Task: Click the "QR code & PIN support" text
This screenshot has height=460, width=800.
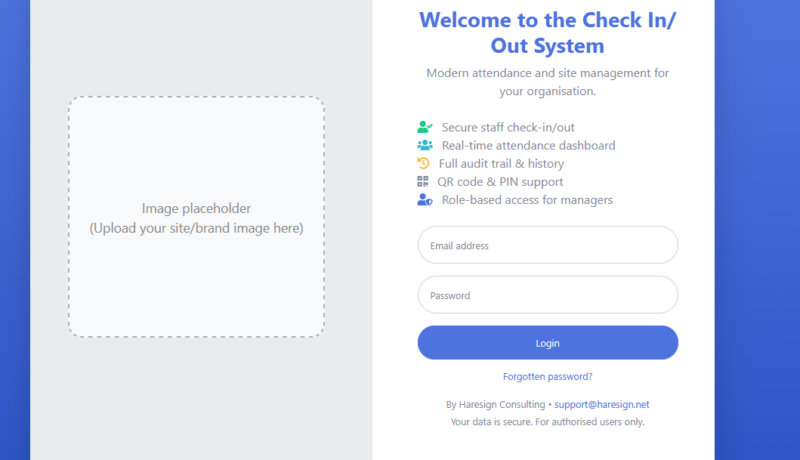Action: coord(500,182)
